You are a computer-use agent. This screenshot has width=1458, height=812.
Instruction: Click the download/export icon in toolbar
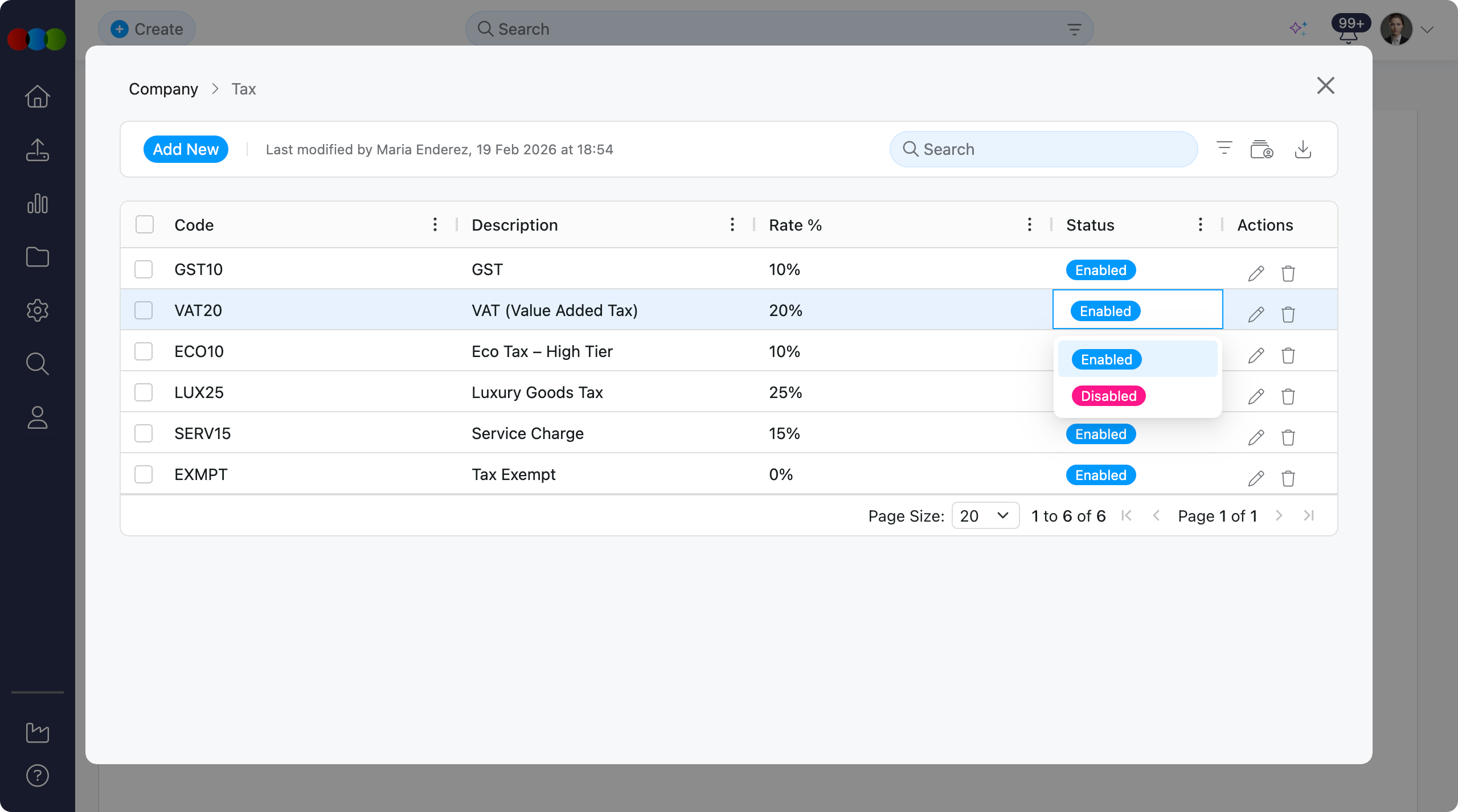(x=1303, y=149)
